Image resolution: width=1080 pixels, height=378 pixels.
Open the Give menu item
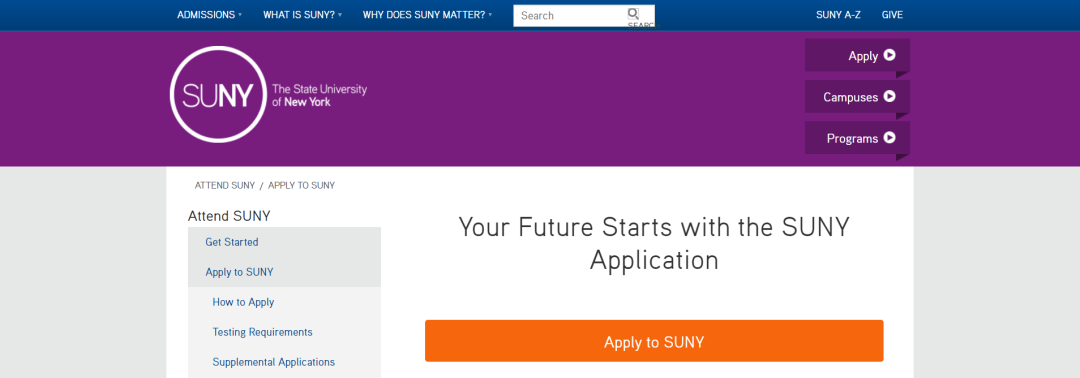click(x=892, y=15)
